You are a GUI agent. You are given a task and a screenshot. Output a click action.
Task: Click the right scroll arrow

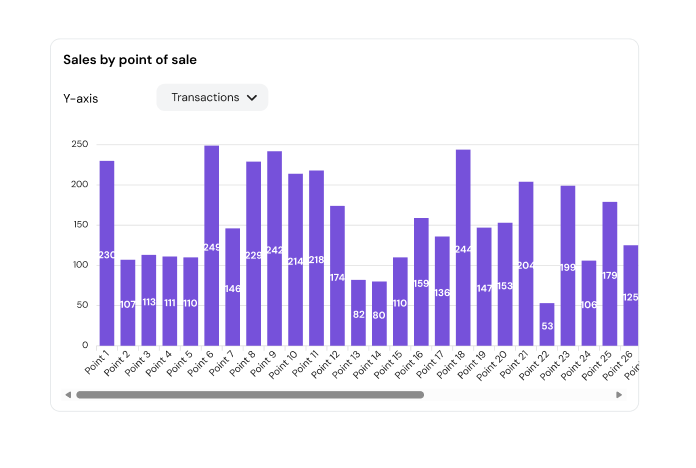(619, 395)
